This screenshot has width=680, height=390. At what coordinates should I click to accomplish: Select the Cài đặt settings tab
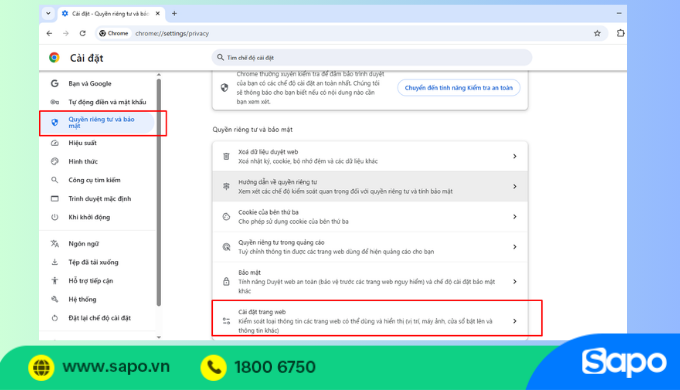pos(111,13)
